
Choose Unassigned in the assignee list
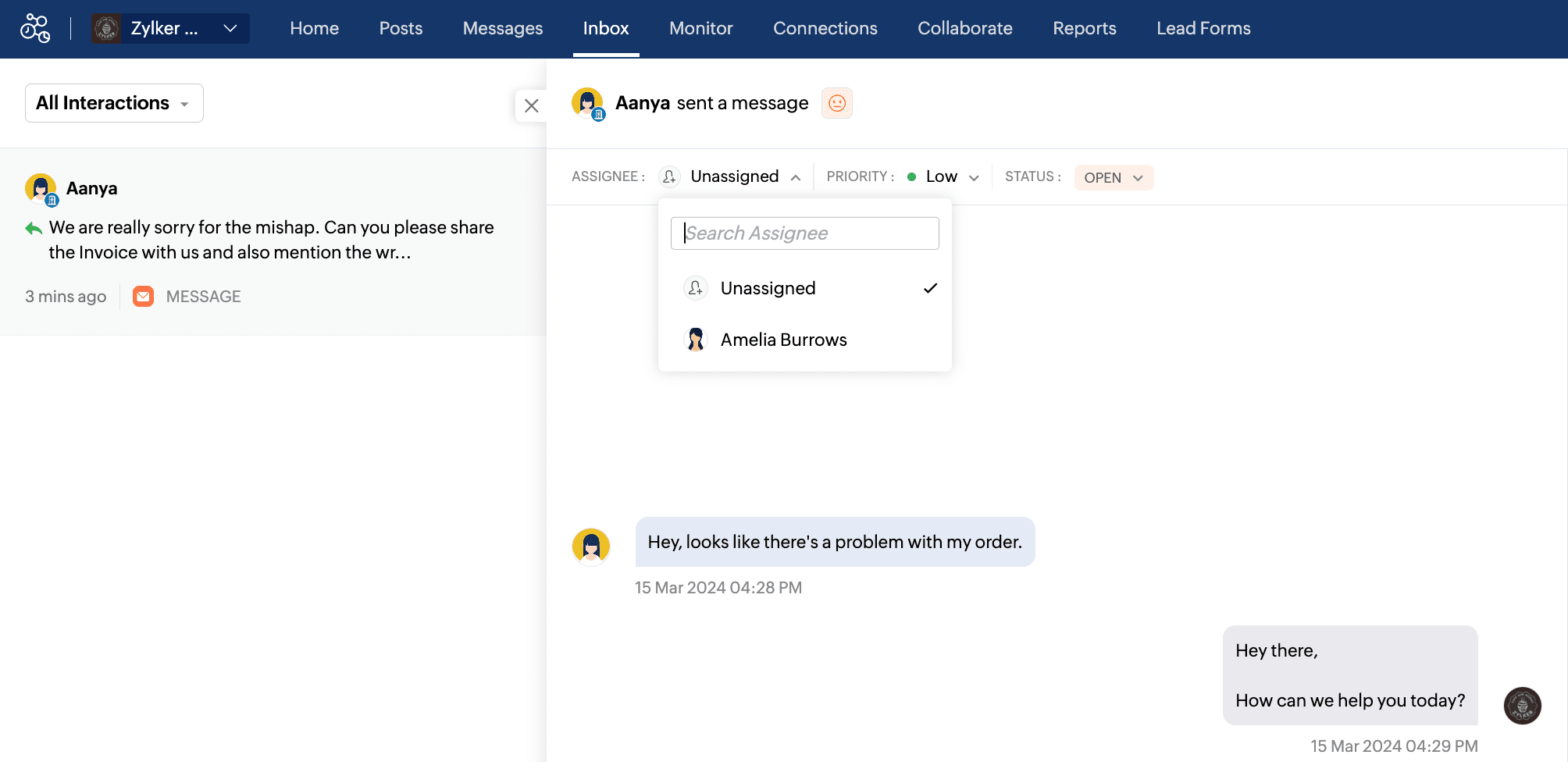tap(805, 288)
